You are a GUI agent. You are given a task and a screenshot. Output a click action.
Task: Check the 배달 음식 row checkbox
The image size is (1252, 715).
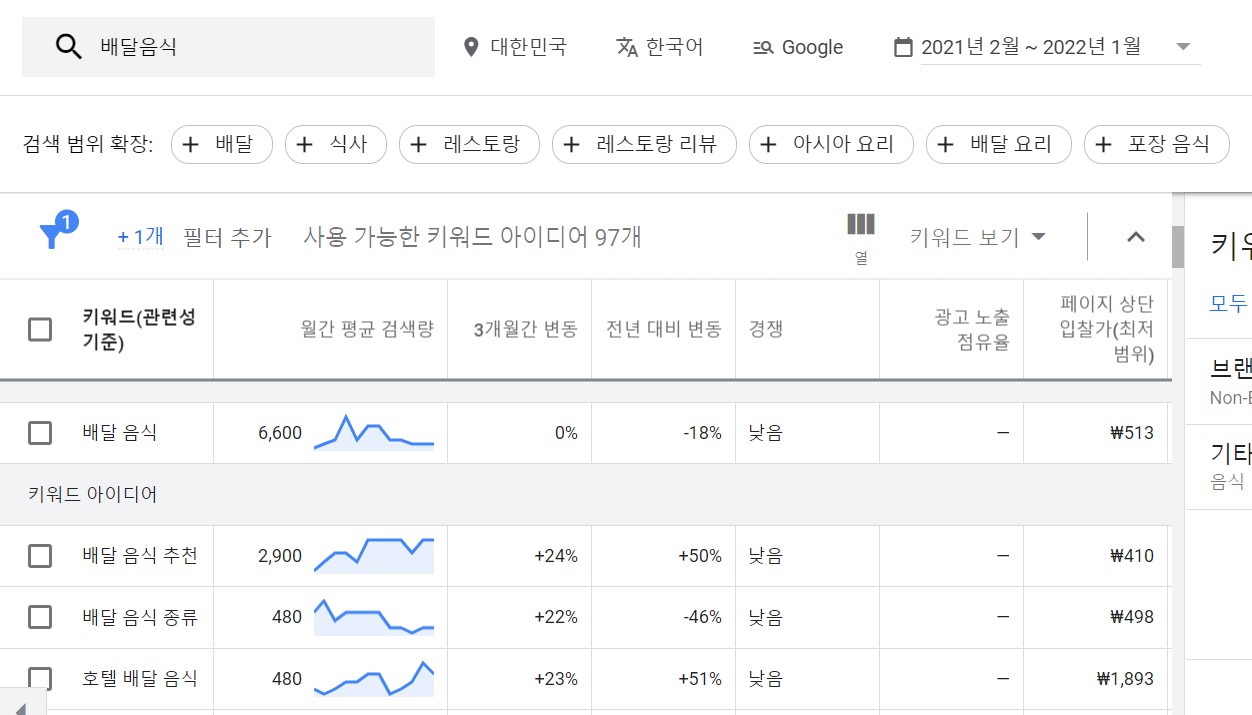click(x=40, y=432)
